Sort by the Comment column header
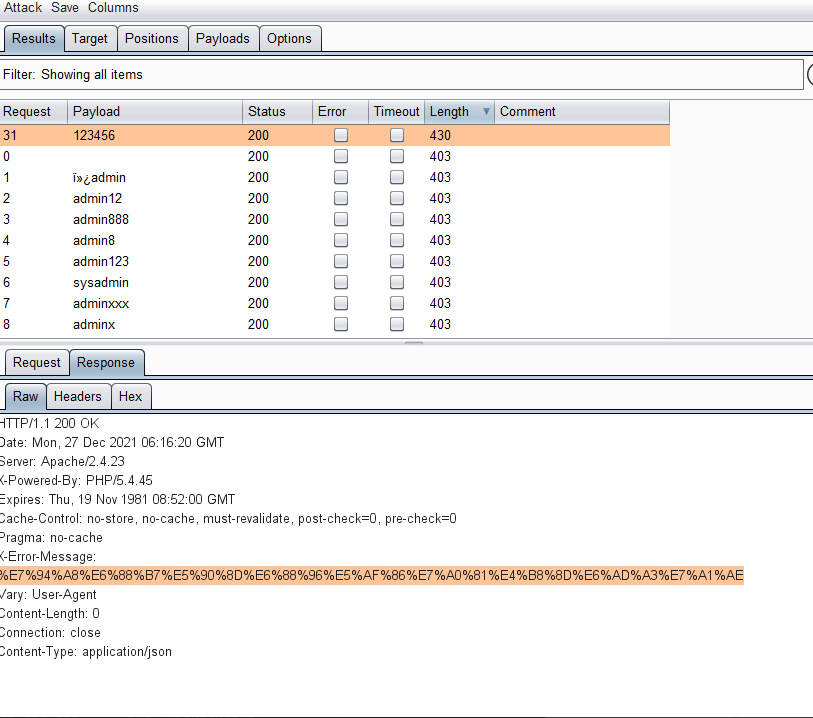 582,111
